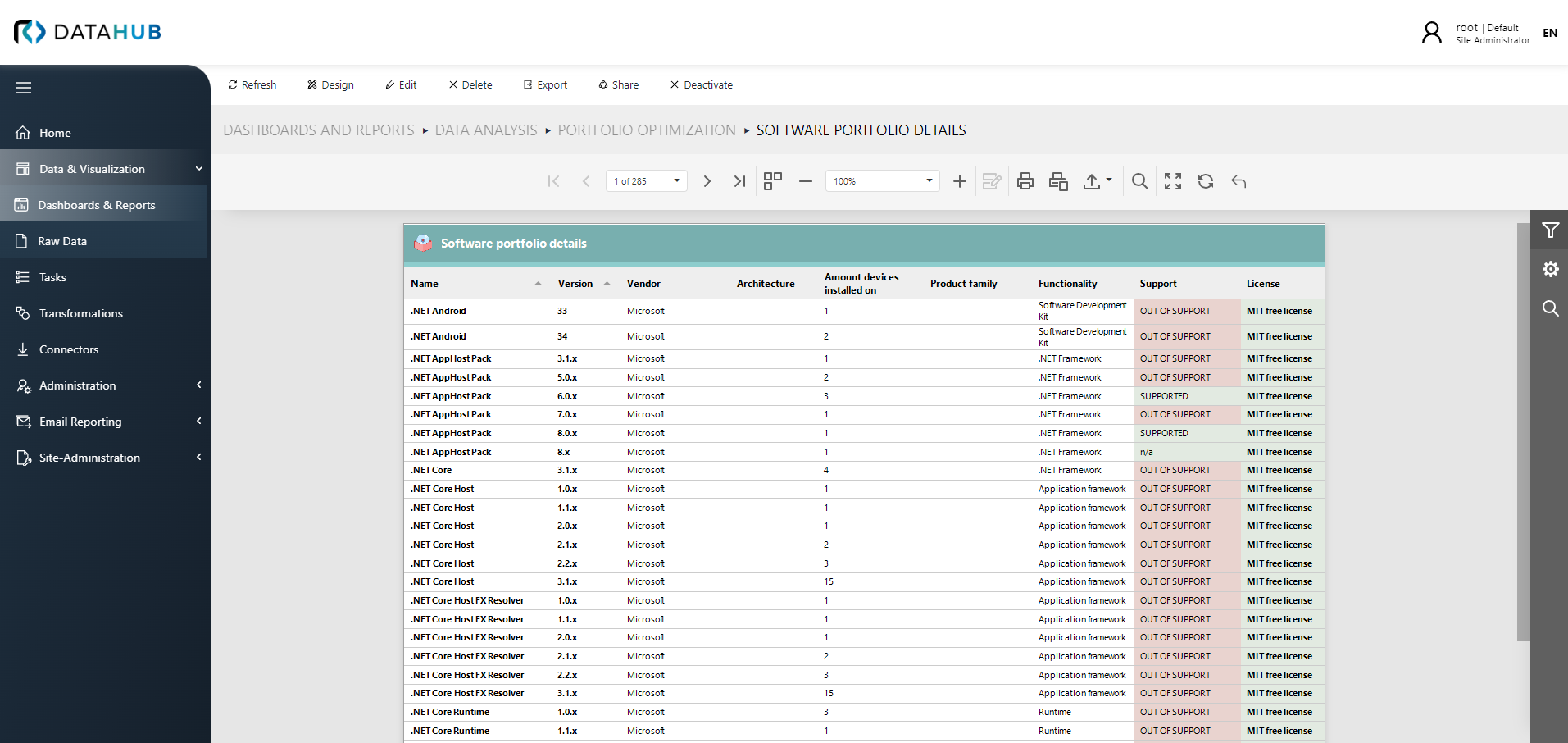Expand the Export To dropdown arrow
1568x743 pixels.
tap(1109, 180)
